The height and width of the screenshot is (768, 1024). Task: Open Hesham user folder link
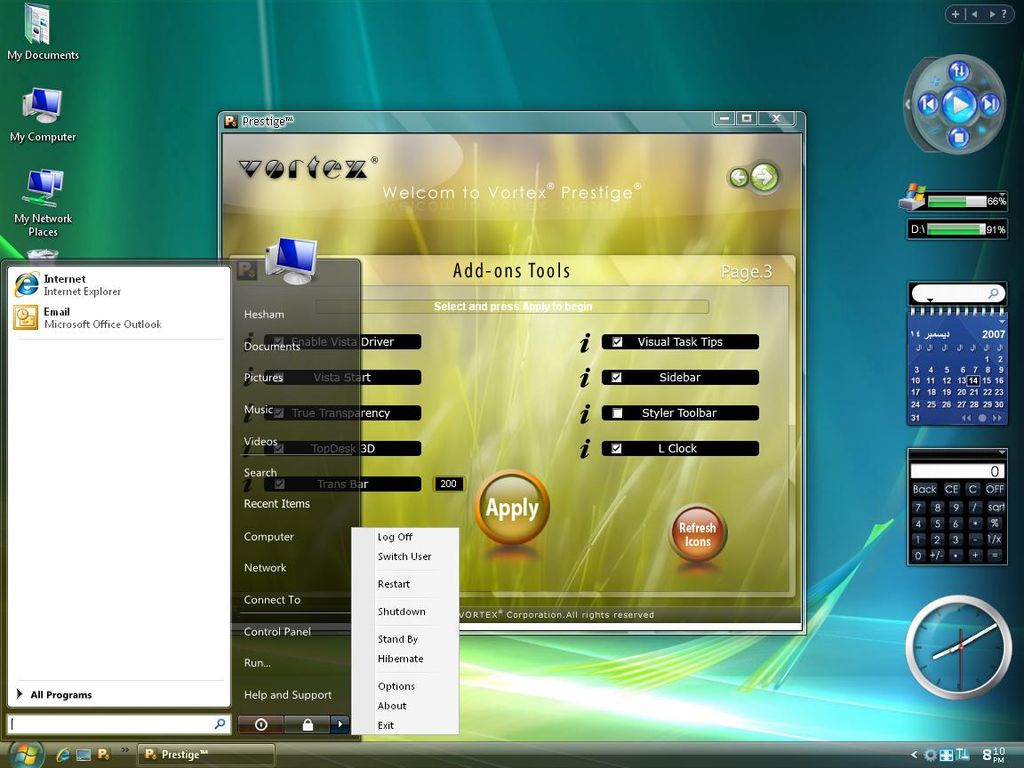tap(264, 314)
